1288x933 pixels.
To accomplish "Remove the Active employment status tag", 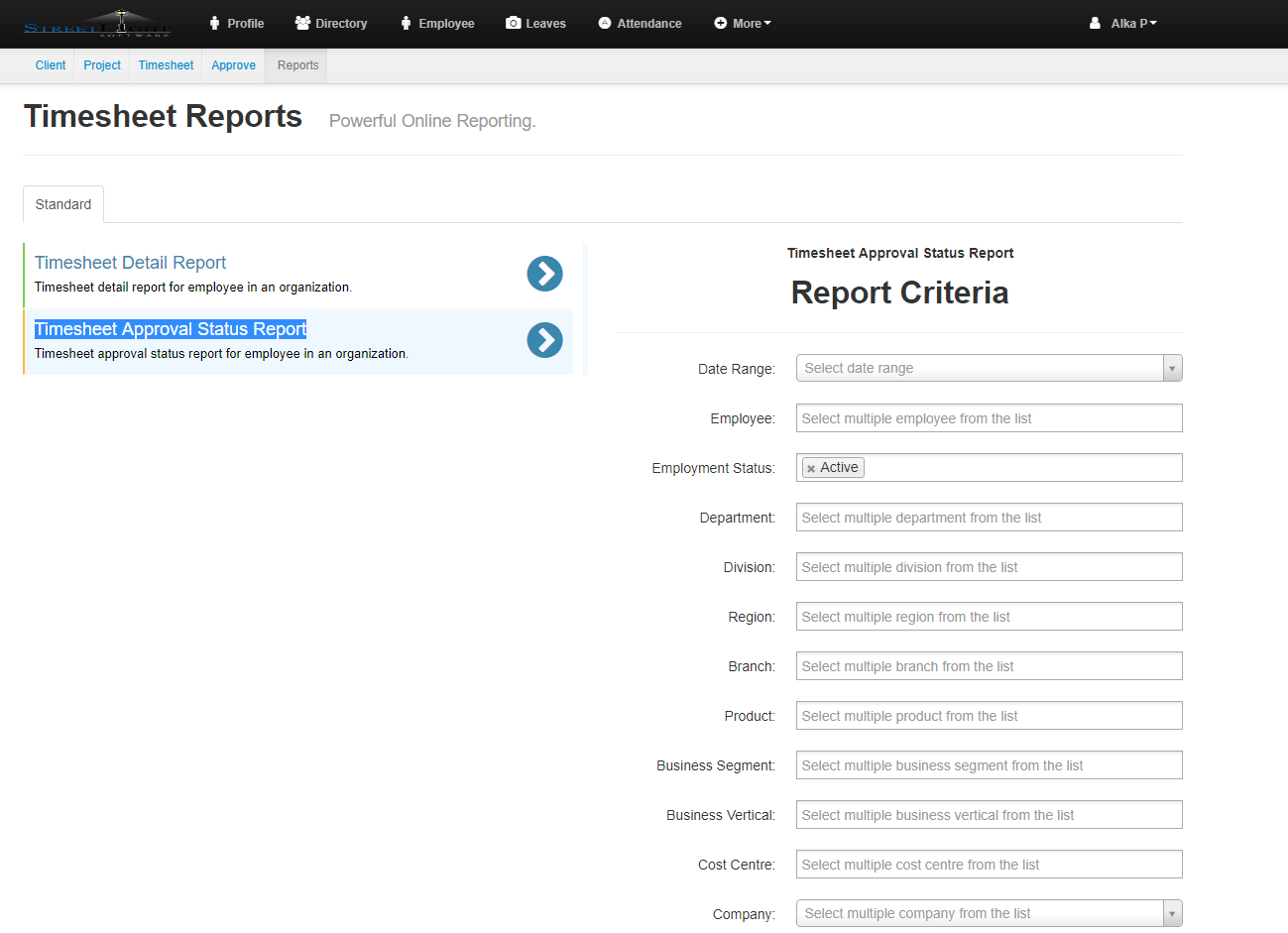I will (x=811, y=469).
